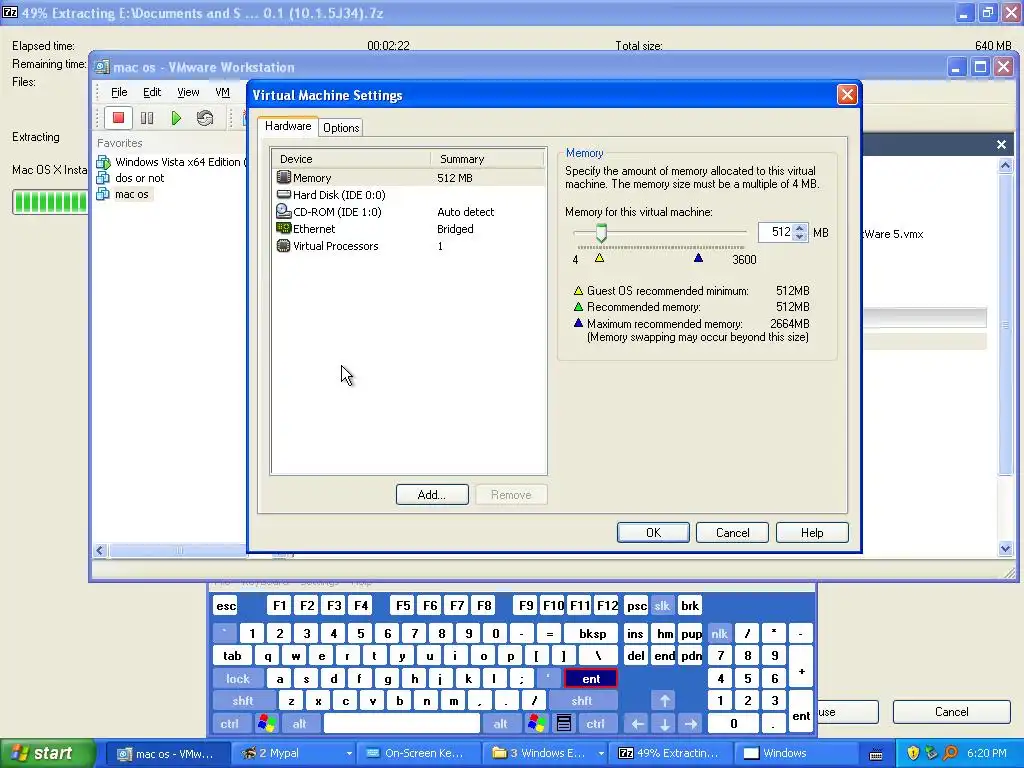Image resolution: width=1024 pixels, height=768 pixels.
Task: Click the left Windows logo key on keyboard
Action: click(266, 724)
